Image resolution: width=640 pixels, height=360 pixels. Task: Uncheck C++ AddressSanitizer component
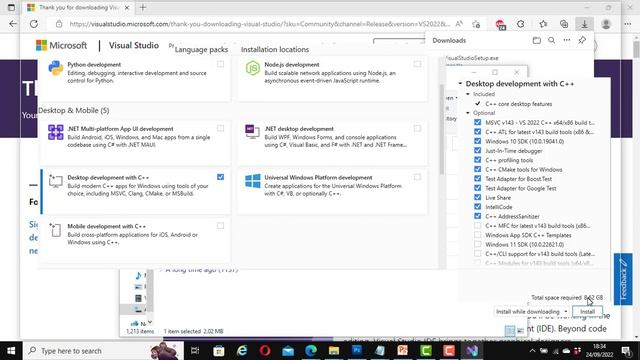tap(478, 216)
